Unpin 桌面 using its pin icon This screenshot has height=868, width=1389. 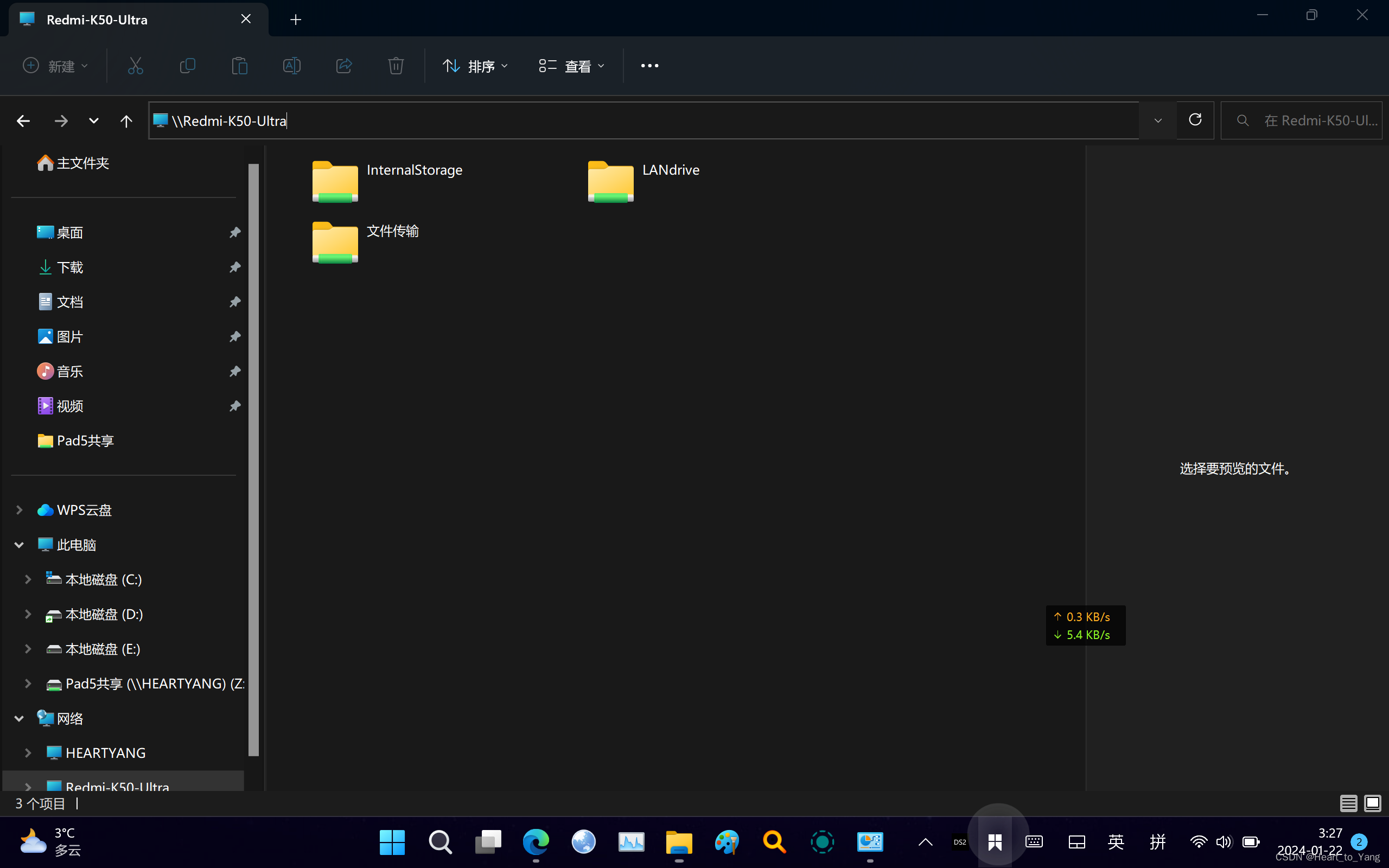235,233
